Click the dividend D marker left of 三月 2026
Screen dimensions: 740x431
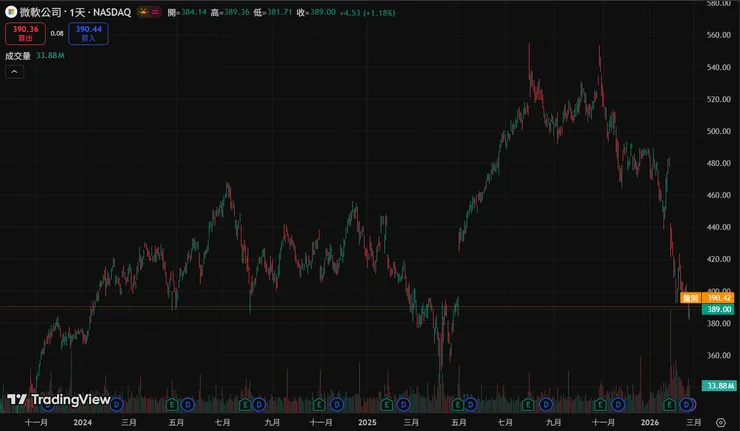coord(686,405)
